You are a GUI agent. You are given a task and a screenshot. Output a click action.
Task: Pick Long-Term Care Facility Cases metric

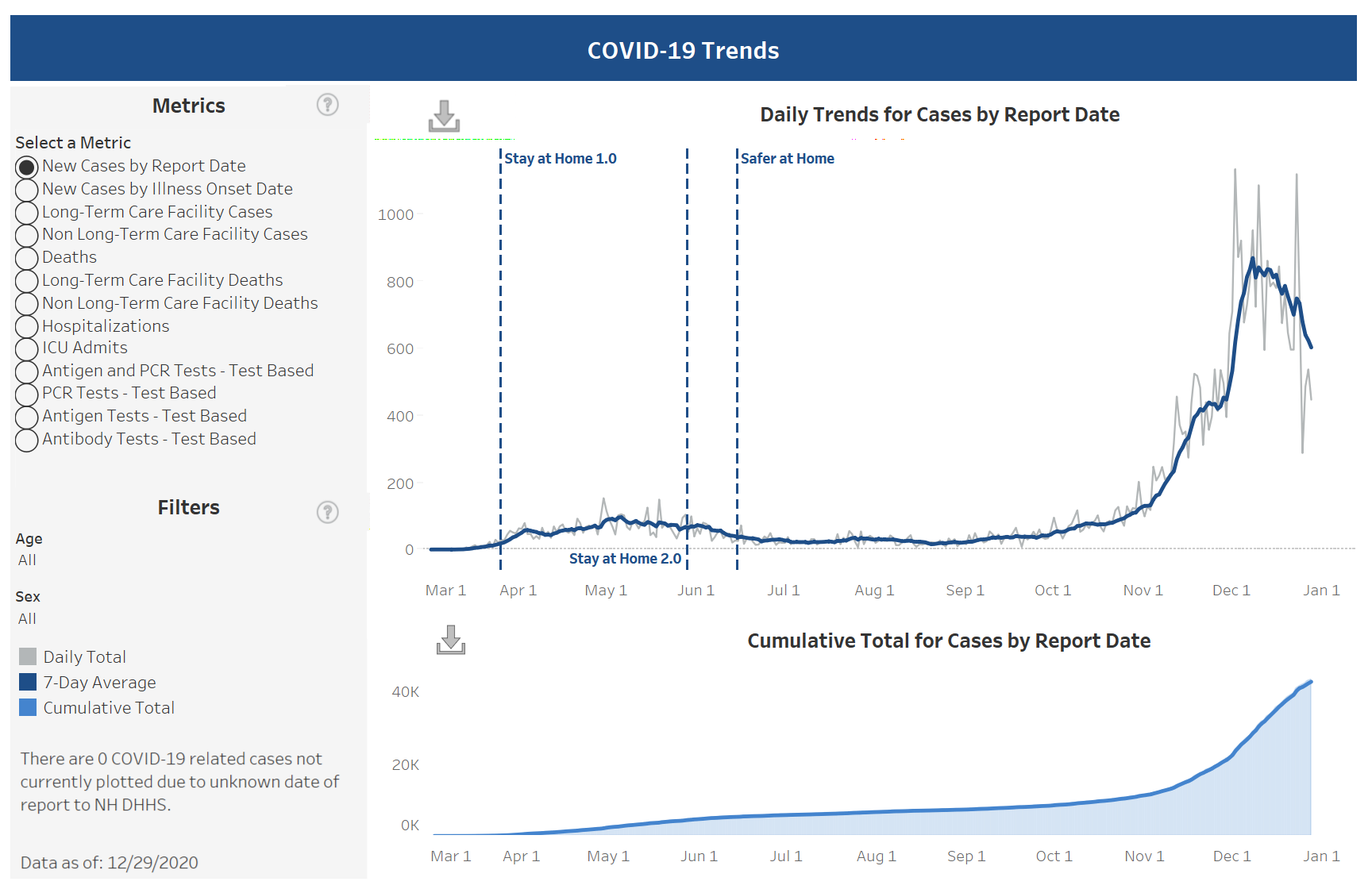coord(27,213)
